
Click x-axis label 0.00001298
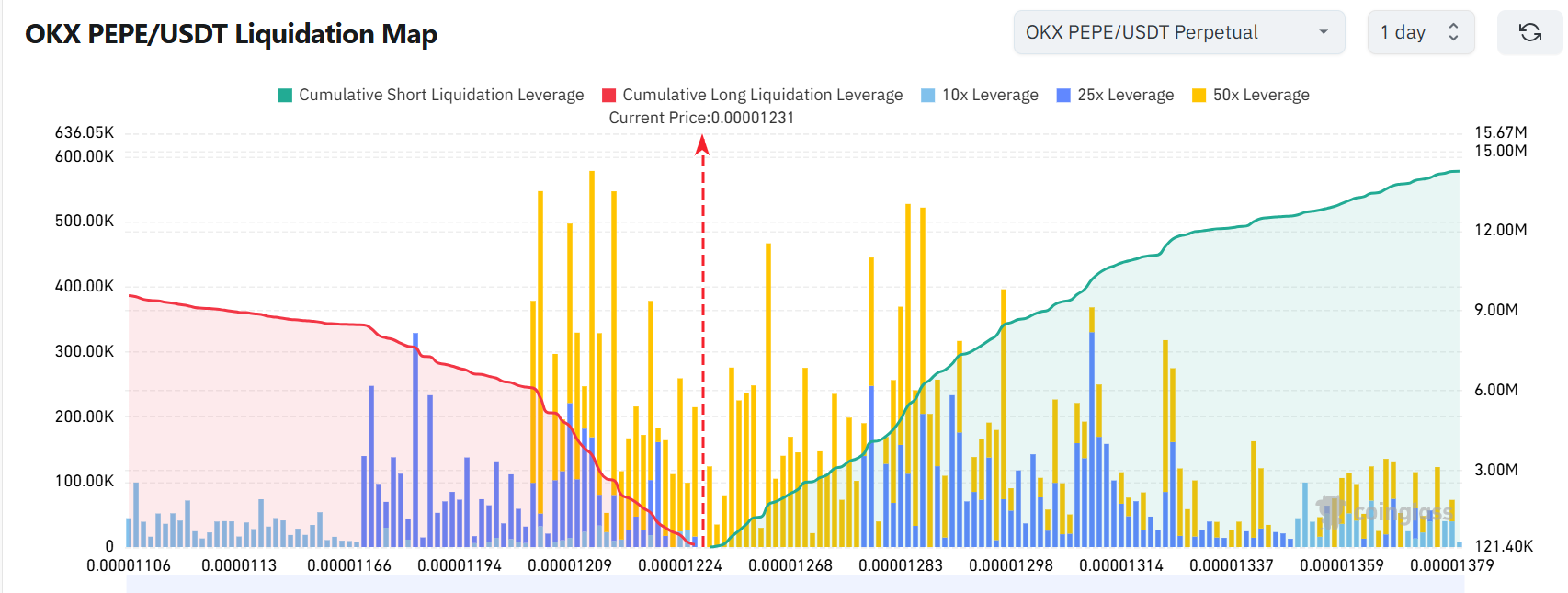pos(1011,565)
